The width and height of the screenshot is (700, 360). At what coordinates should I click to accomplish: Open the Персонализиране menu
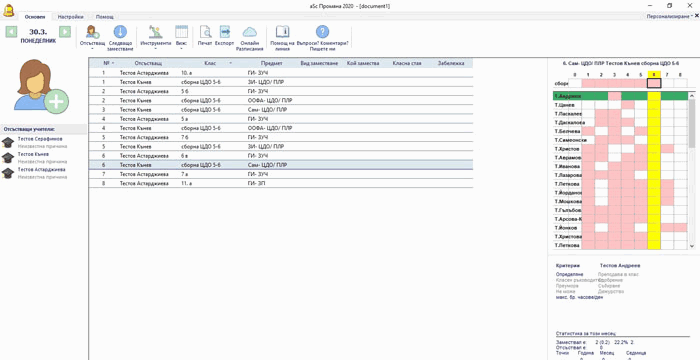tap(670, 16)
